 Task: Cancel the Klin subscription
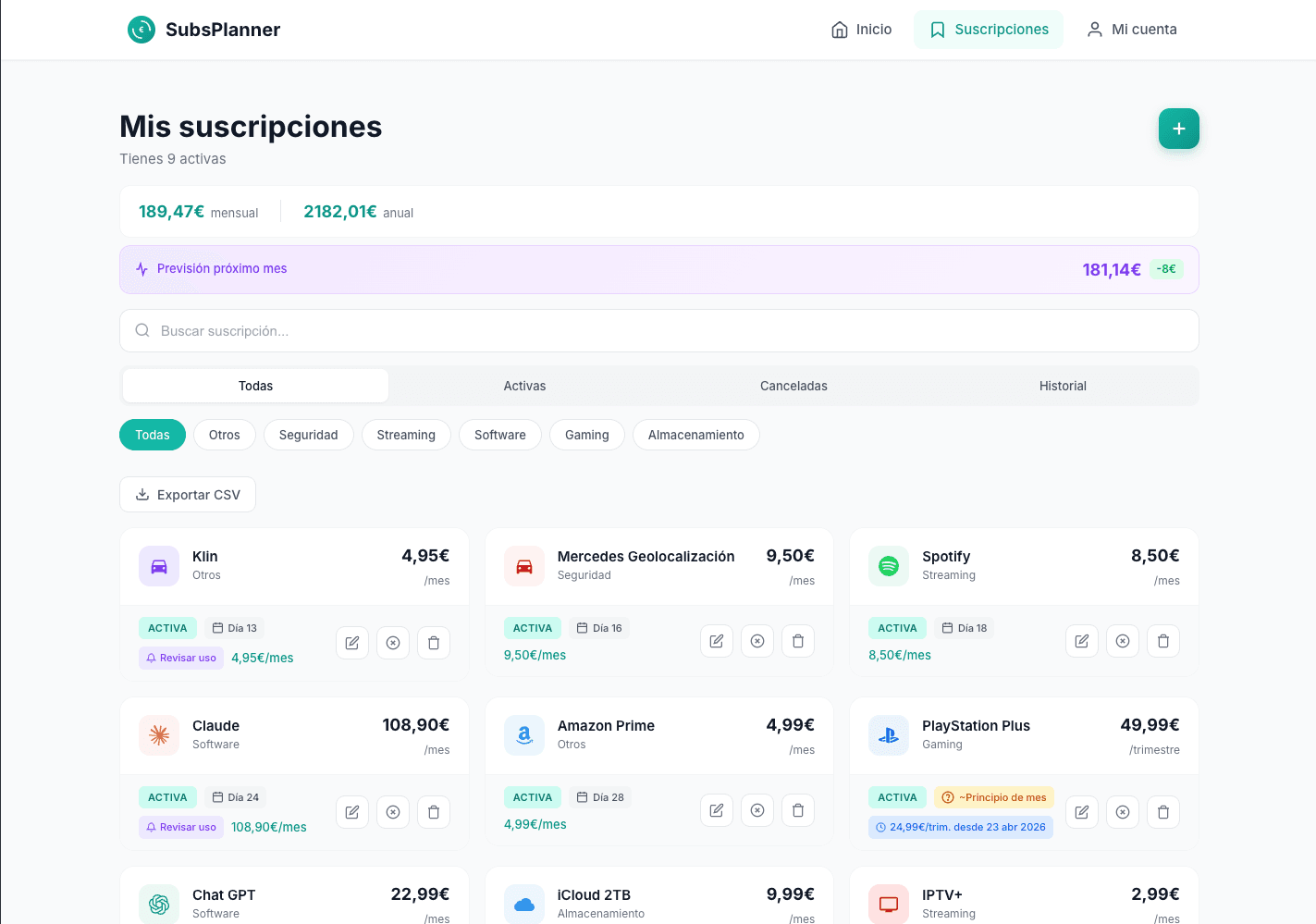(393, 643)
